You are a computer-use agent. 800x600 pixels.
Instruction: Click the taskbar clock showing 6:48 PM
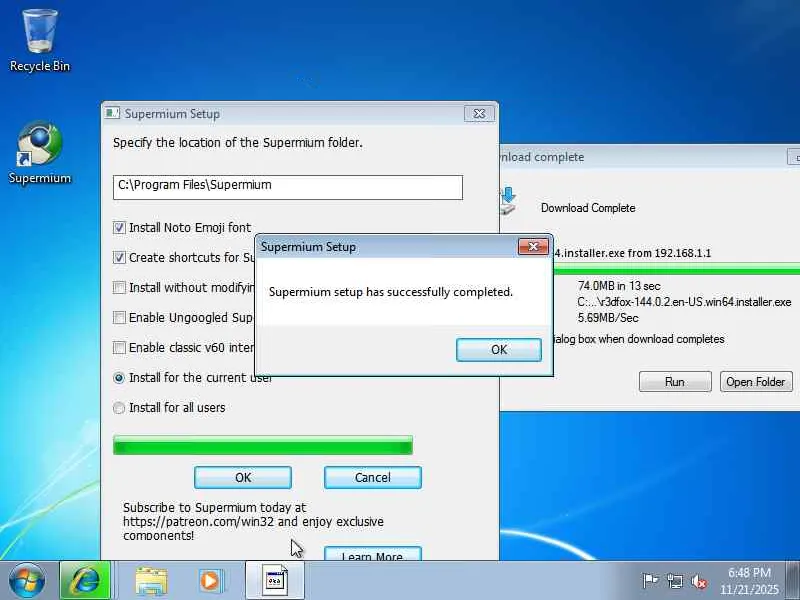(x=749, y=581)
